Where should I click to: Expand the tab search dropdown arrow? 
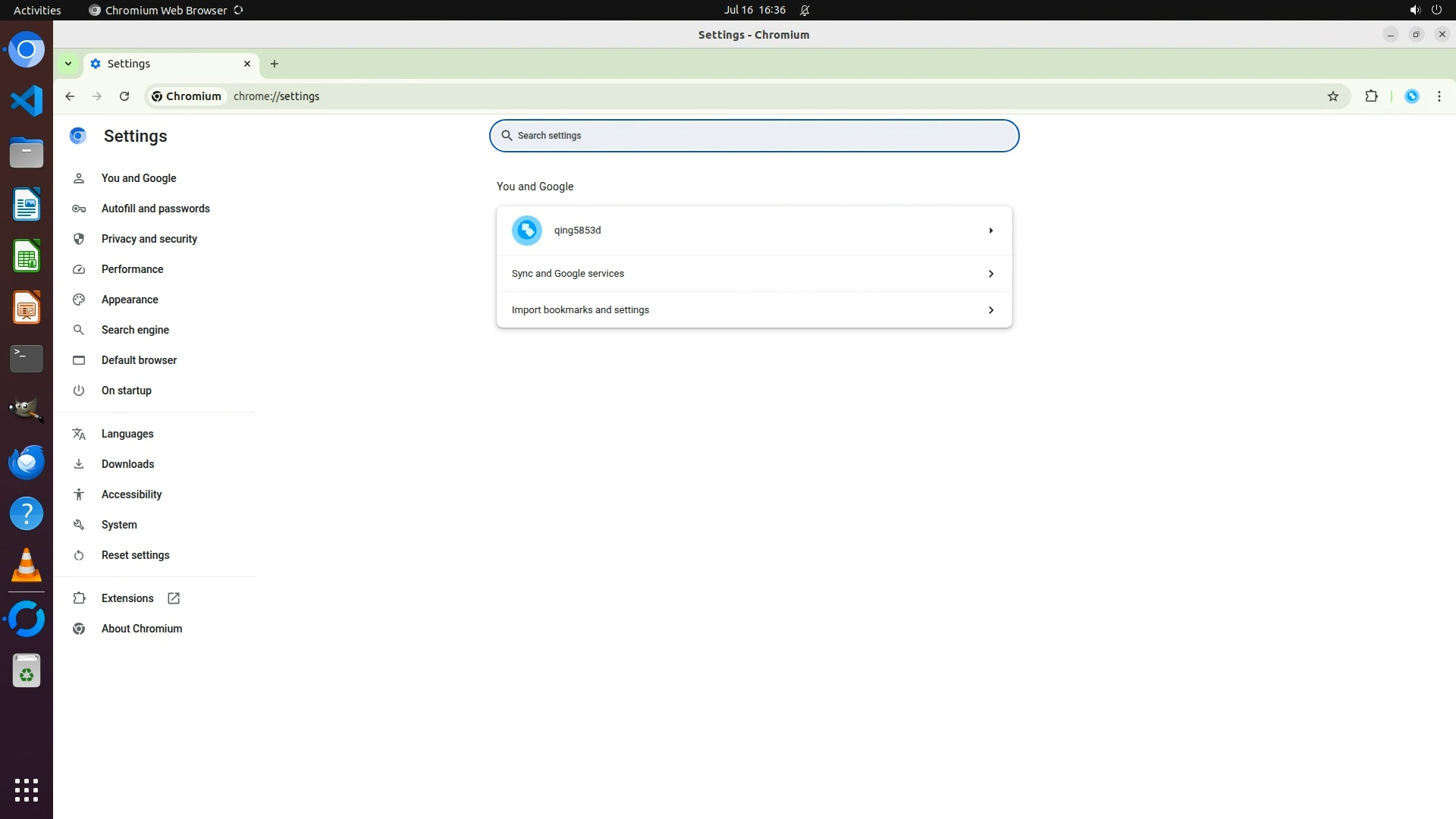click(x=68, y=64)
